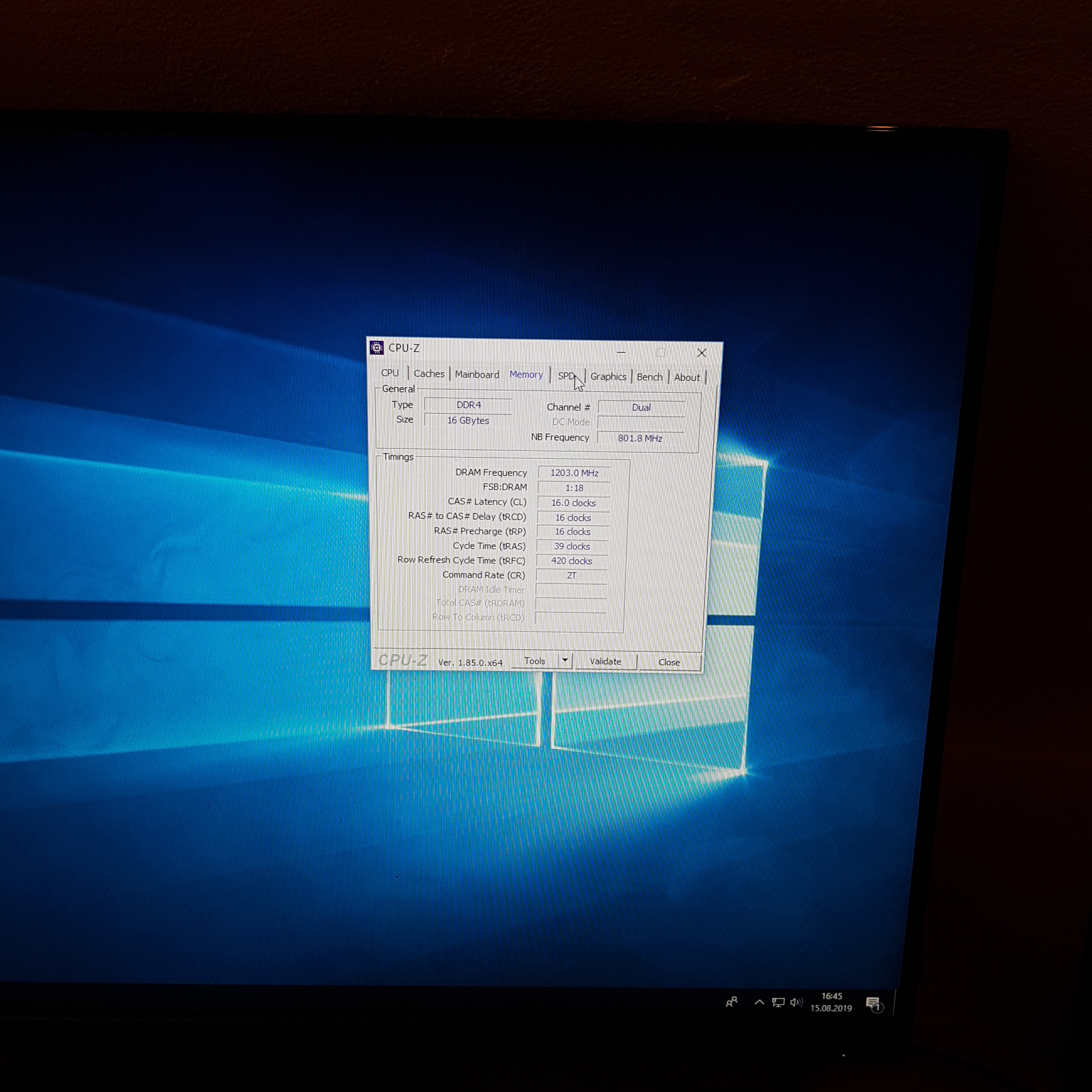Click the tRAS 39 clocks value
1092x1092 pixels.
coord(572,547)
